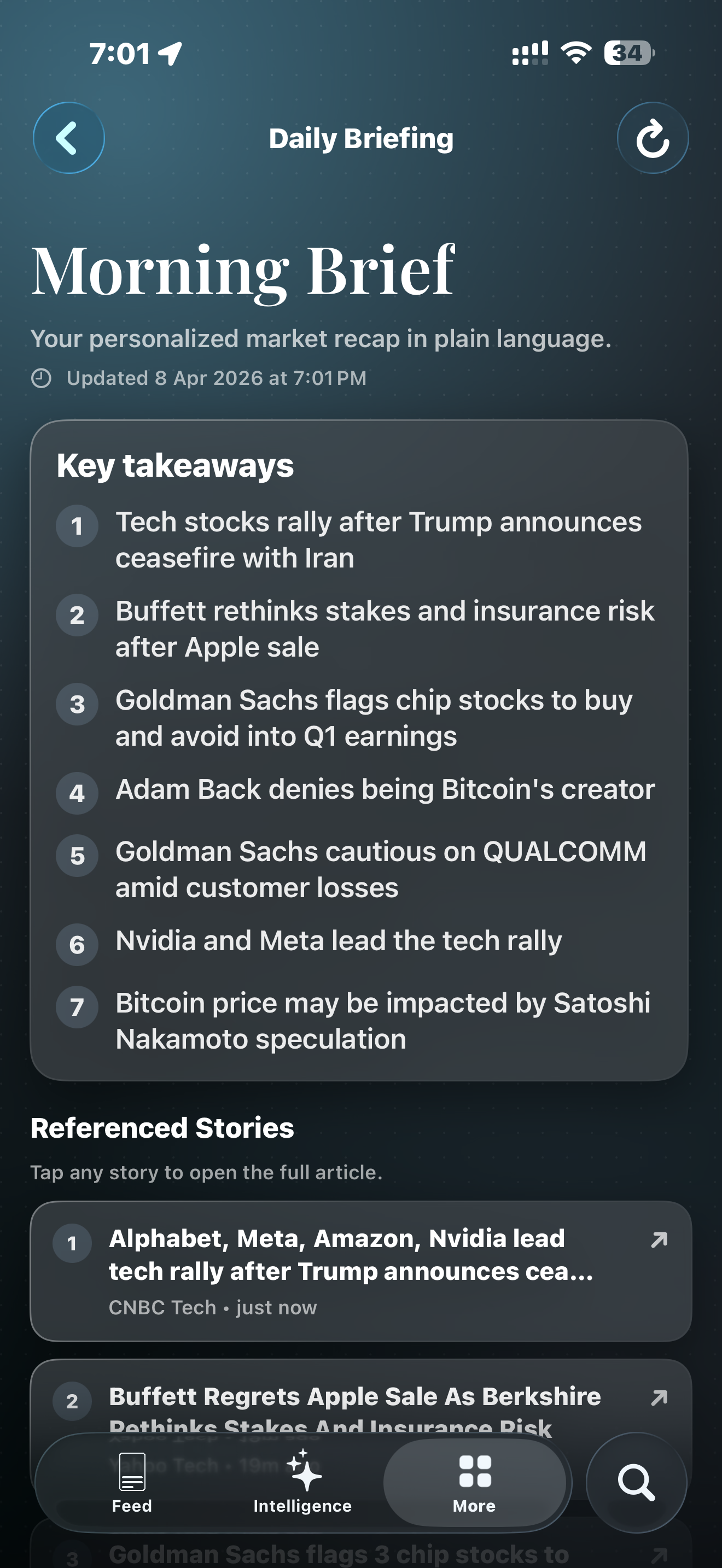Screen dimensions: 722x1568
Task: Open the Intelligence tab
Action: pyautogui.click(x=302, y=1482)
